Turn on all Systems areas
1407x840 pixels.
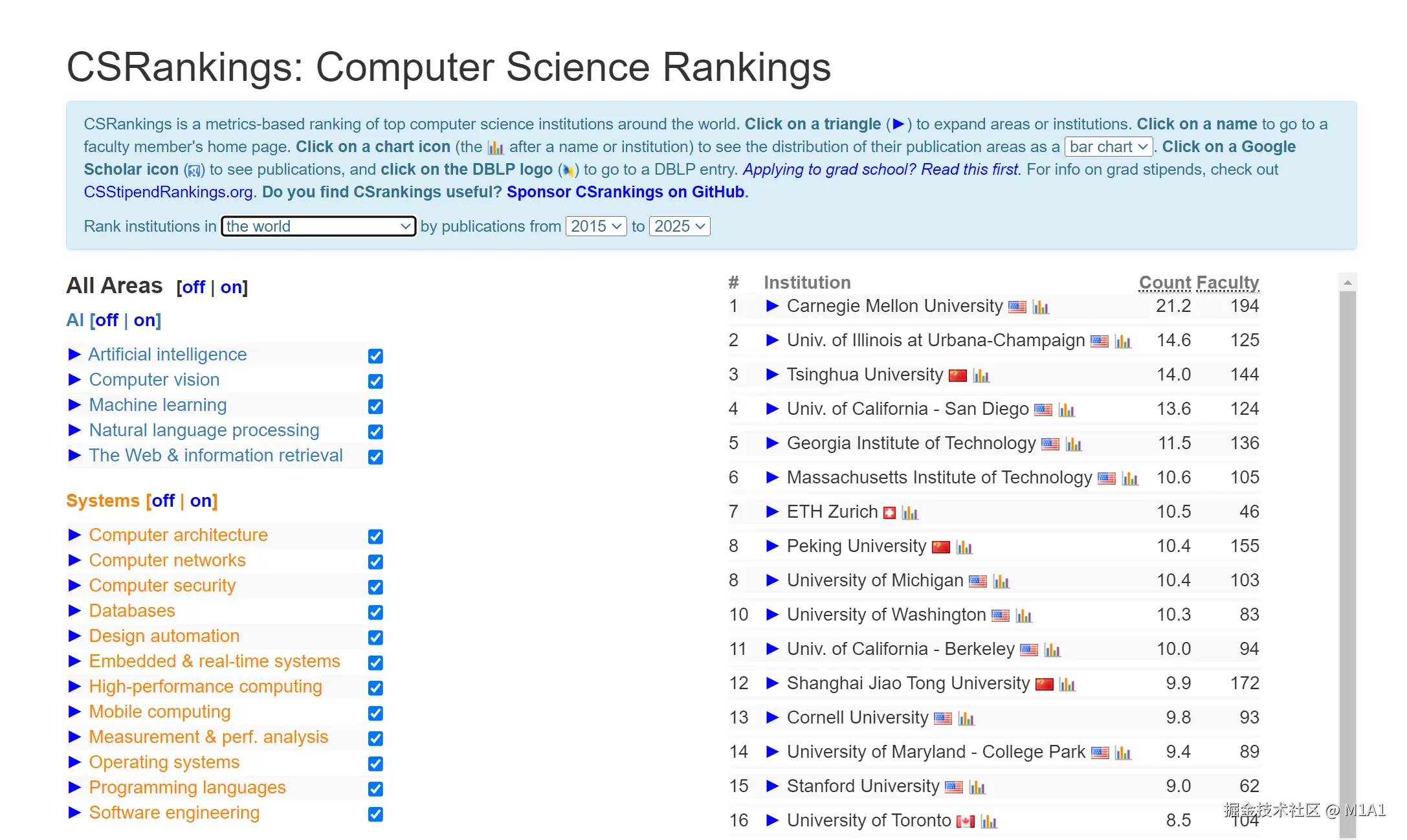coord(201,501)
